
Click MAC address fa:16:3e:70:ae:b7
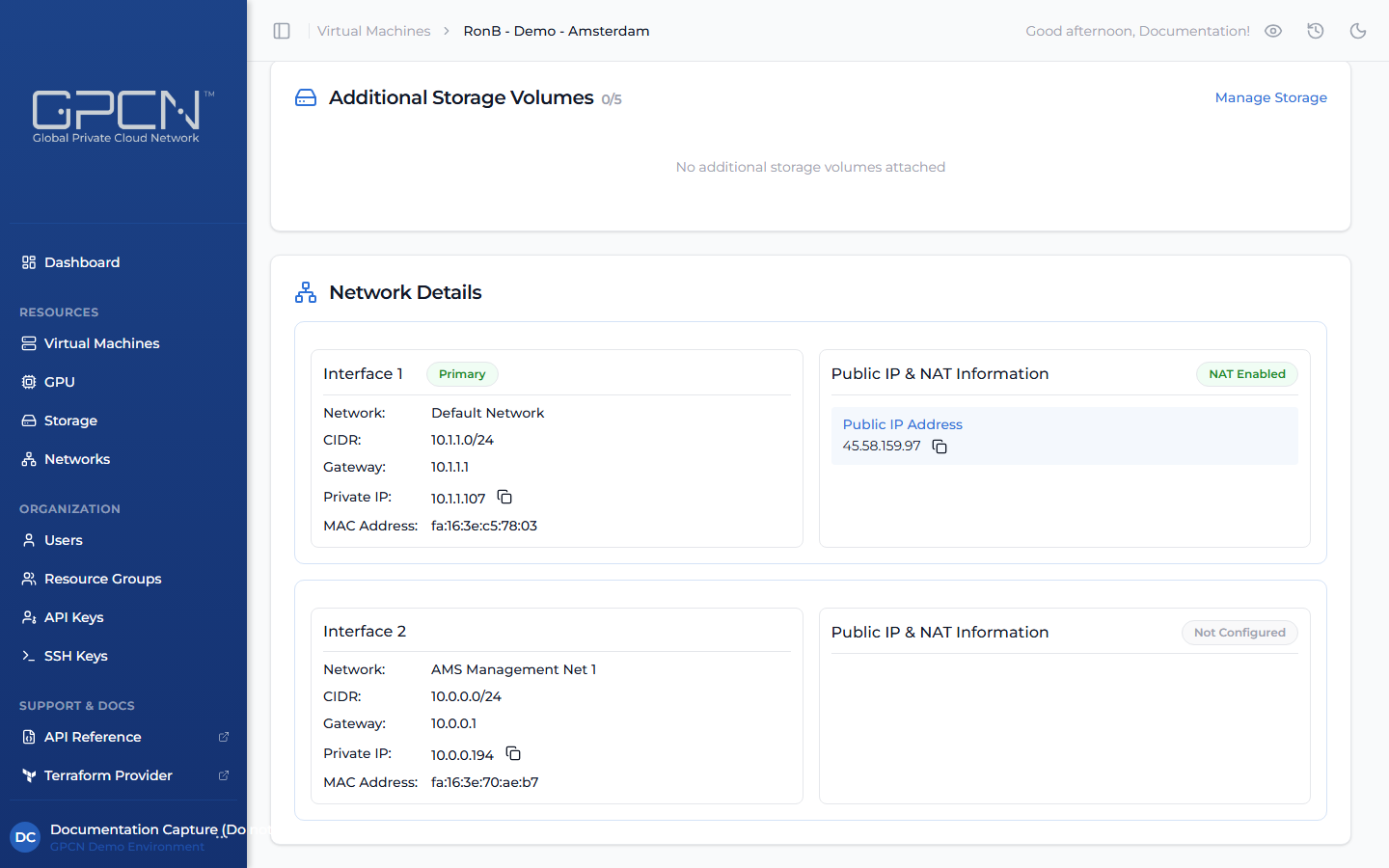point(485,782)
